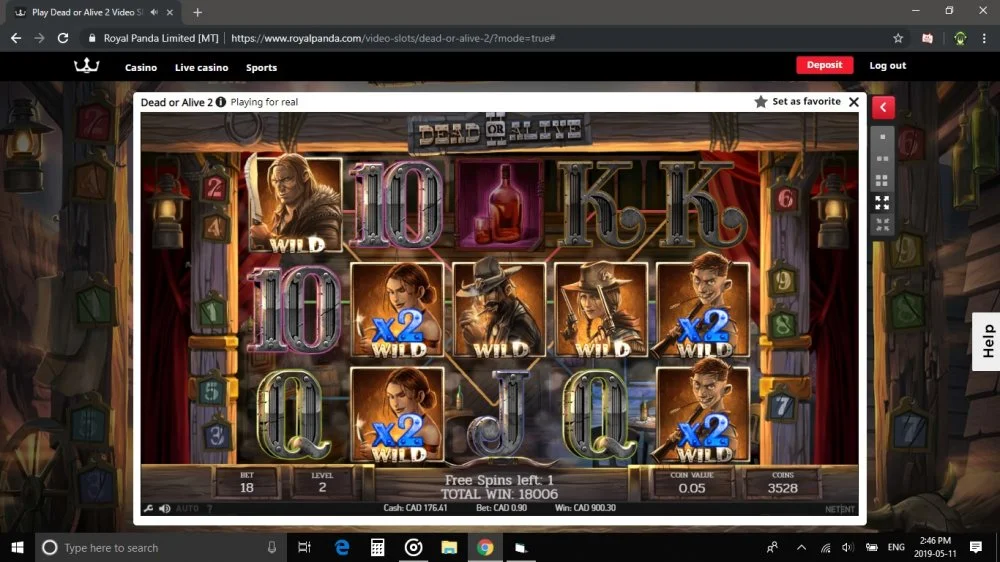Close the Dead or Alive 2 browser tab
1000x562 pixels.
170,12
